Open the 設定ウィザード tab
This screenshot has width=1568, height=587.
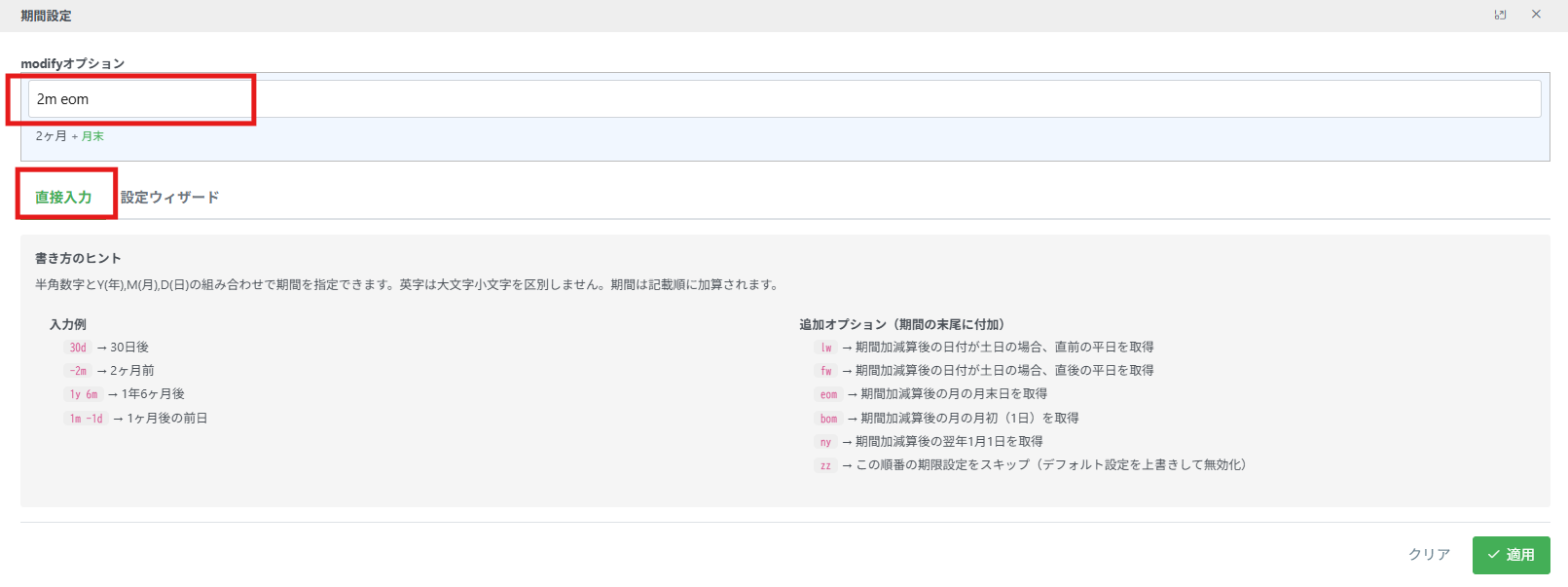[169, 197]
